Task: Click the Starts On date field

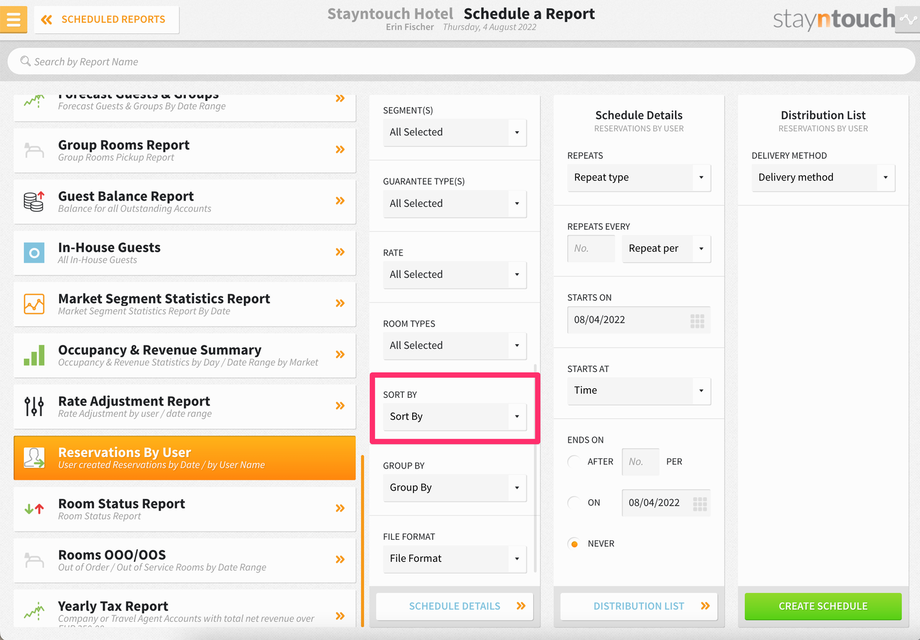Action: 639,320
